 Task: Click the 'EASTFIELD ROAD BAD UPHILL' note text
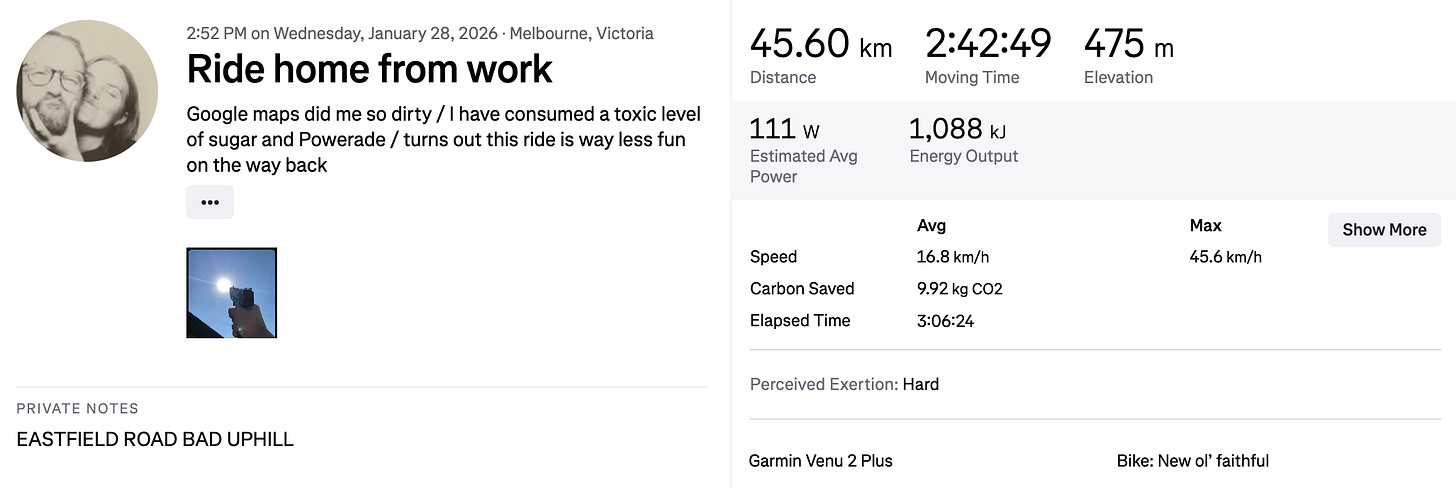coord(155,439)
